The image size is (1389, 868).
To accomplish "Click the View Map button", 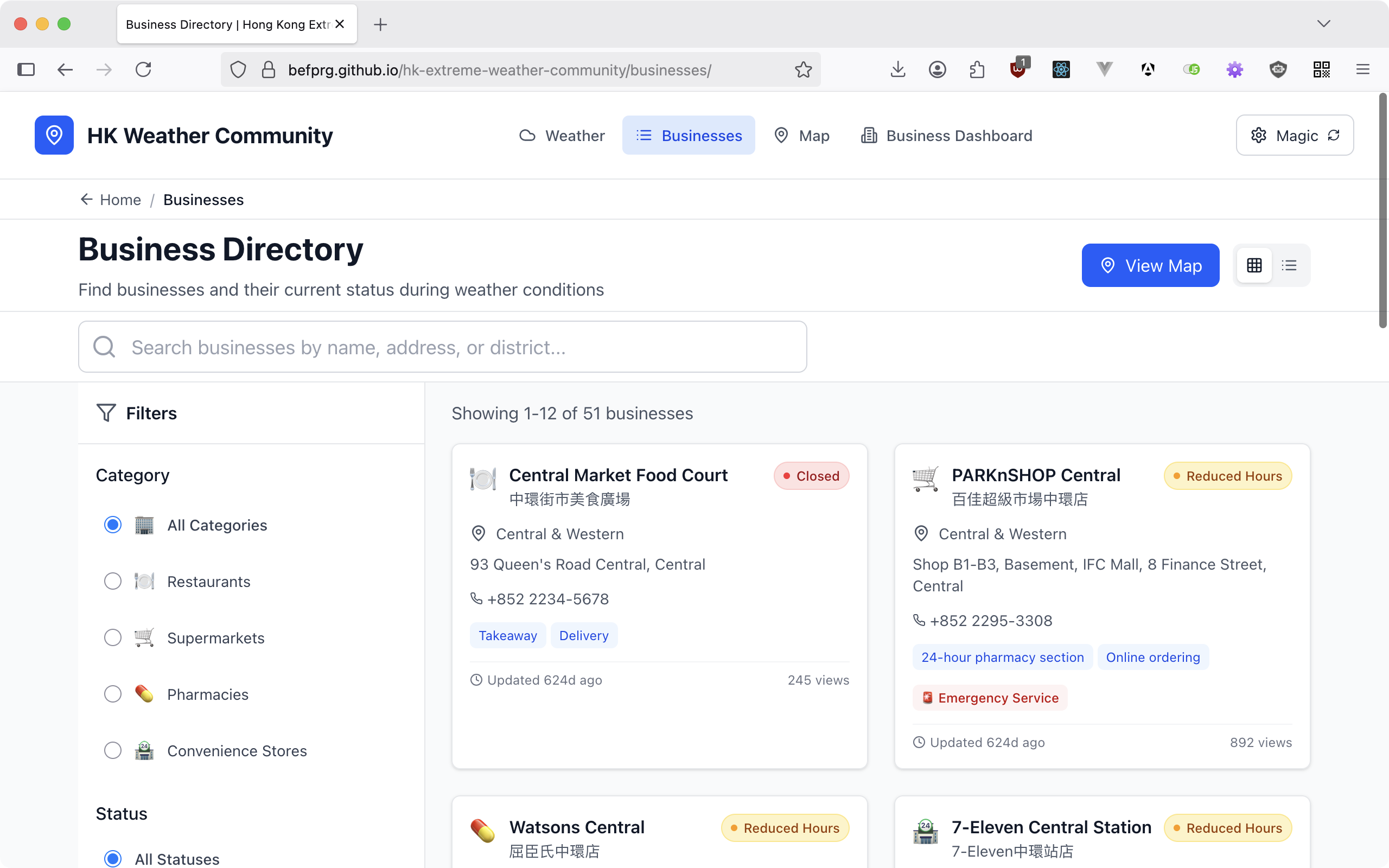I will tap(1150, 265).
